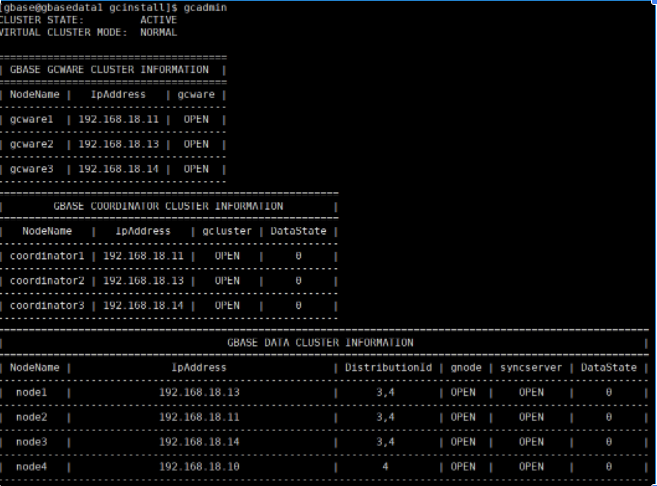This screenshot has width=657, height=486.
Task: Click OPEN status in coordinator3 row
Action: click(227, 305)
